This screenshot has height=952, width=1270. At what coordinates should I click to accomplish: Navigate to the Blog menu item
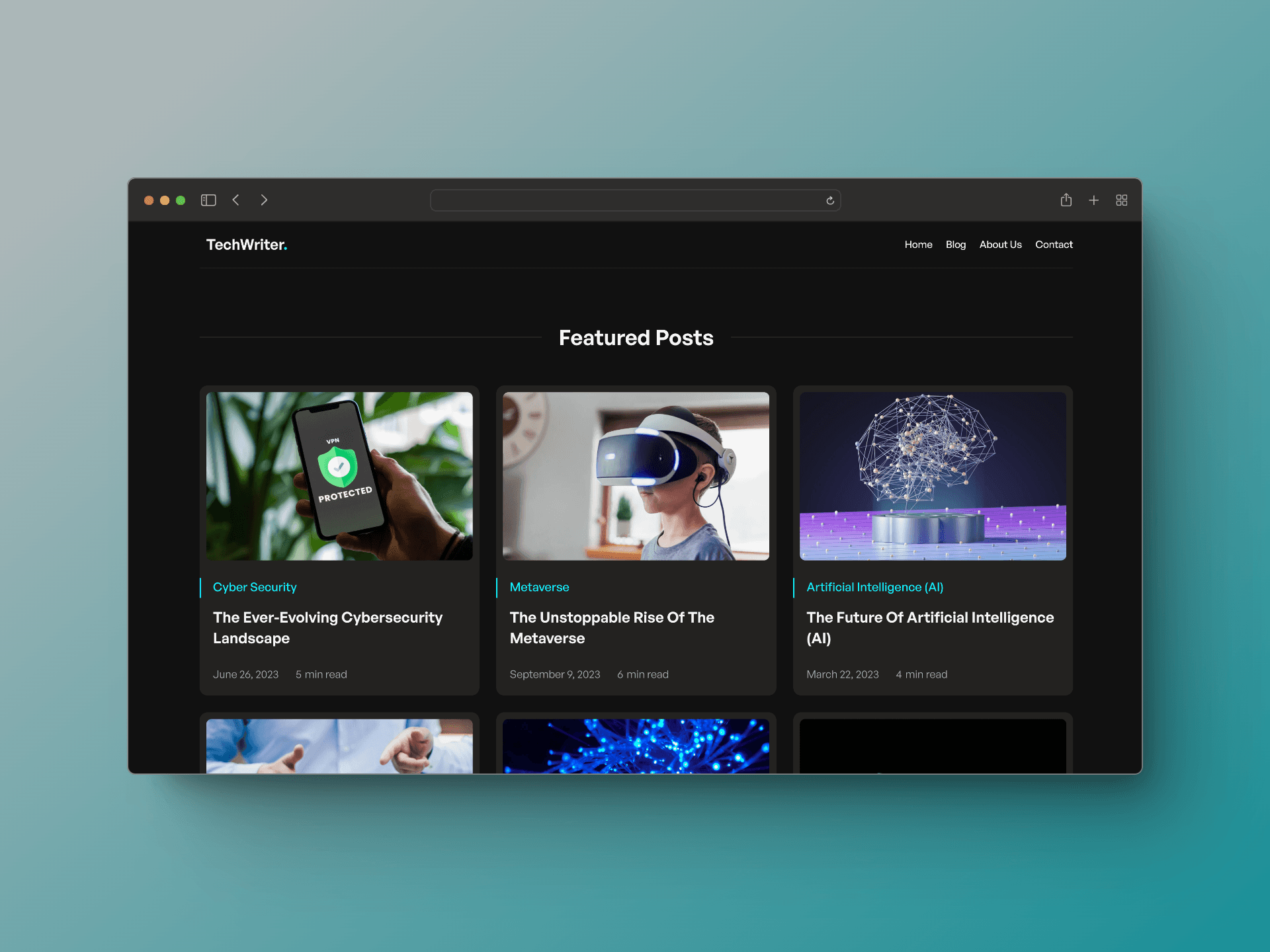955,245
